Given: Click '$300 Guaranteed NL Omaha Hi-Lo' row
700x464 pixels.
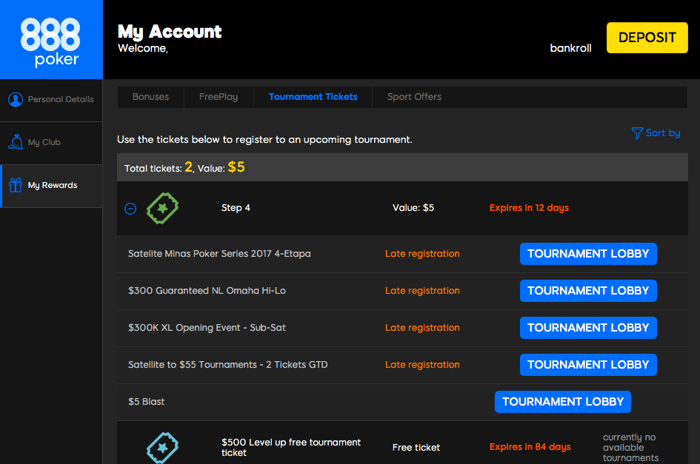Looking at the screenshot, I should pyautogui.click(x=402, y=291).
